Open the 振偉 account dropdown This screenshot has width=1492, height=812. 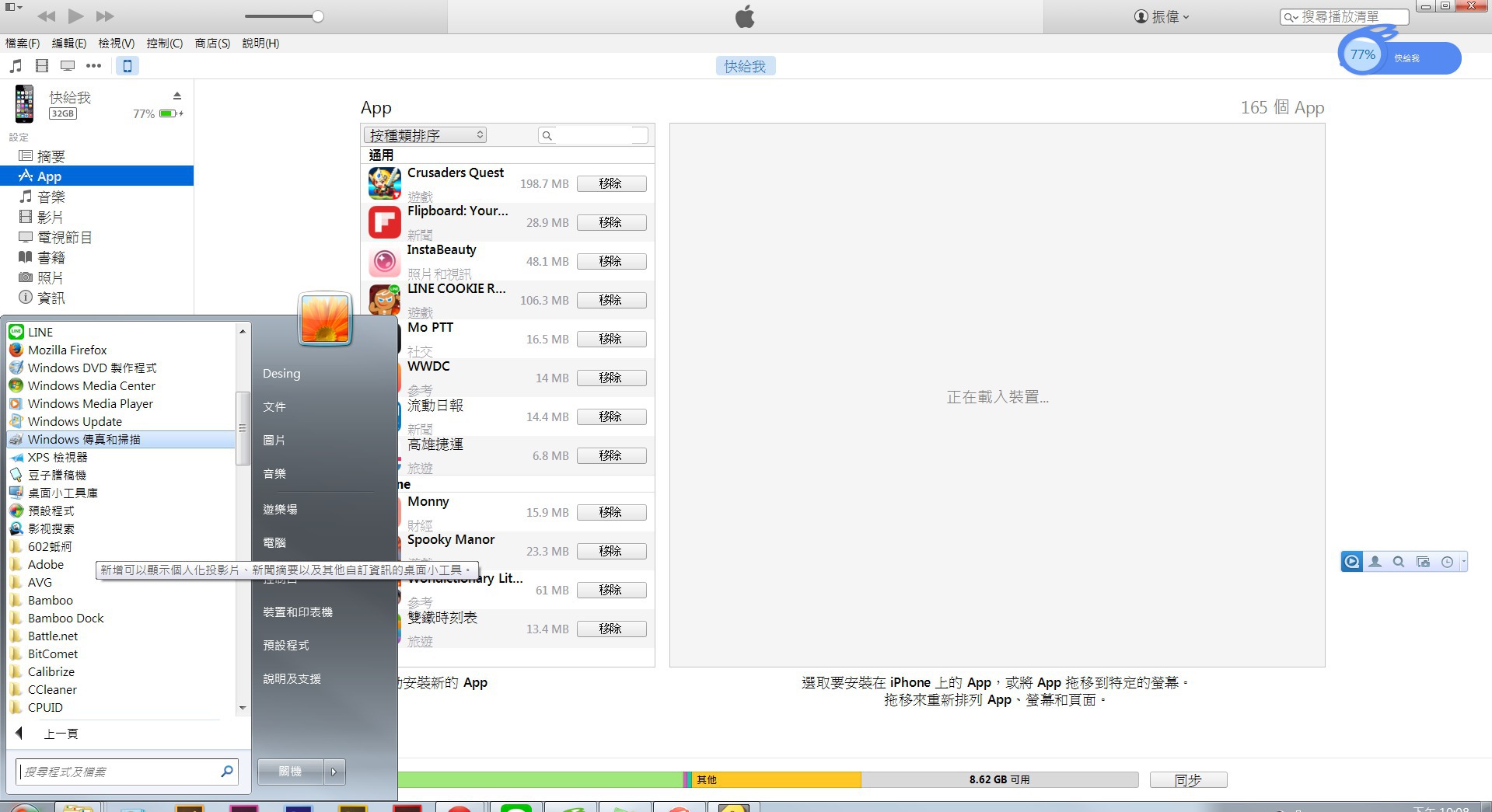[1162, 16]
